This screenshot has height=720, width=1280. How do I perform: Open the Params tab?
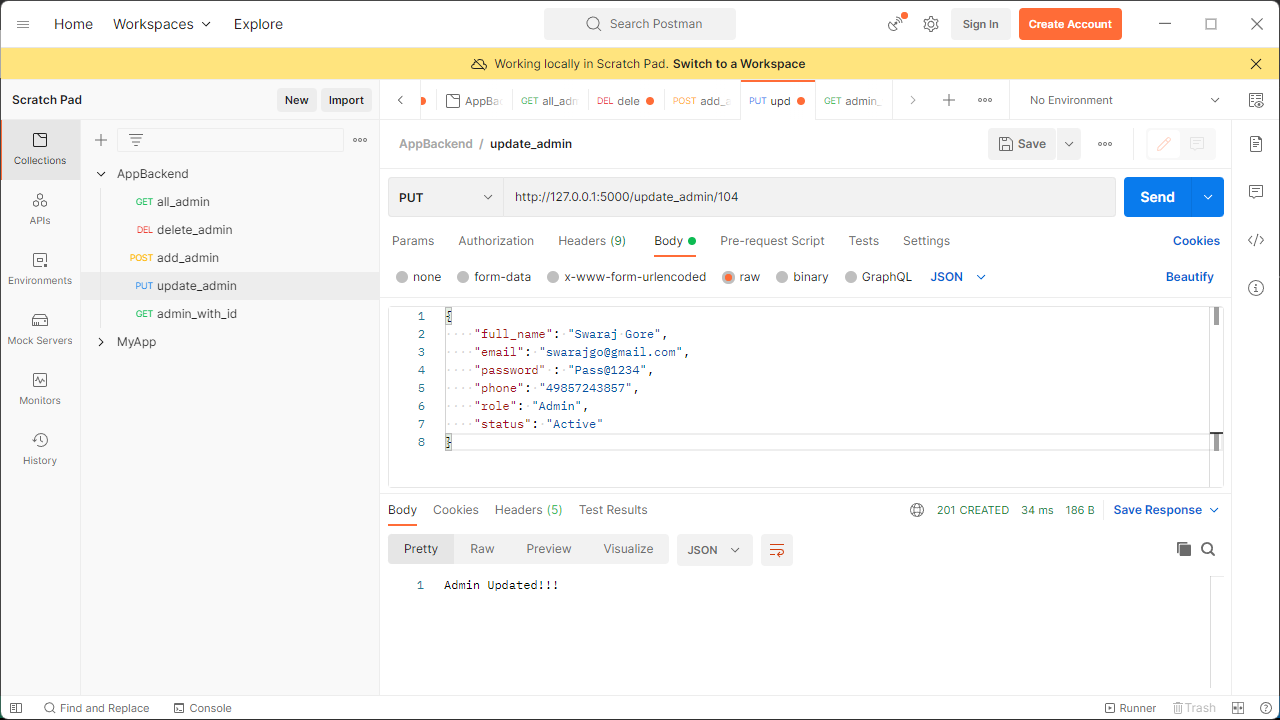click(x=413, y=241)
